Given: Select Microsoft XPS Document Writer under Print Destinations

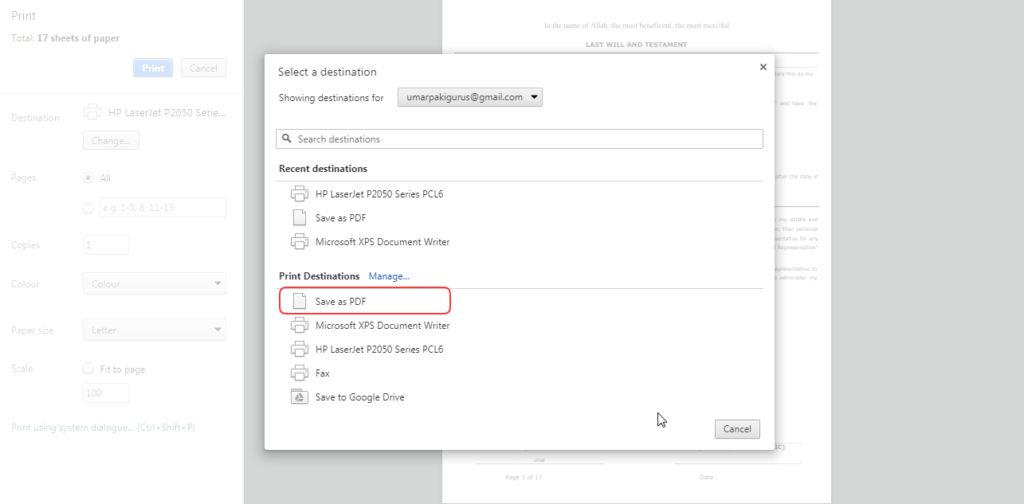Looking at the screenshot, I should tap(382, 325).
